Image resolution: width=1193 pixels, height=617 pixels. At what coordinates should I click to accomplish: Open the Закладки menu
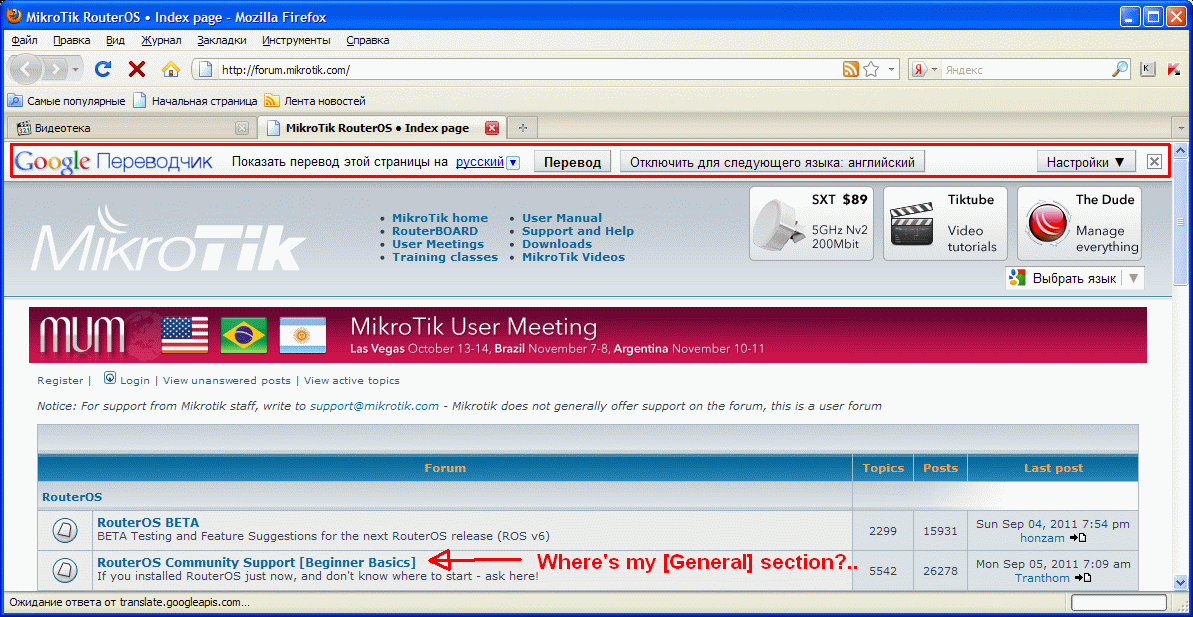tap(221, 40)
